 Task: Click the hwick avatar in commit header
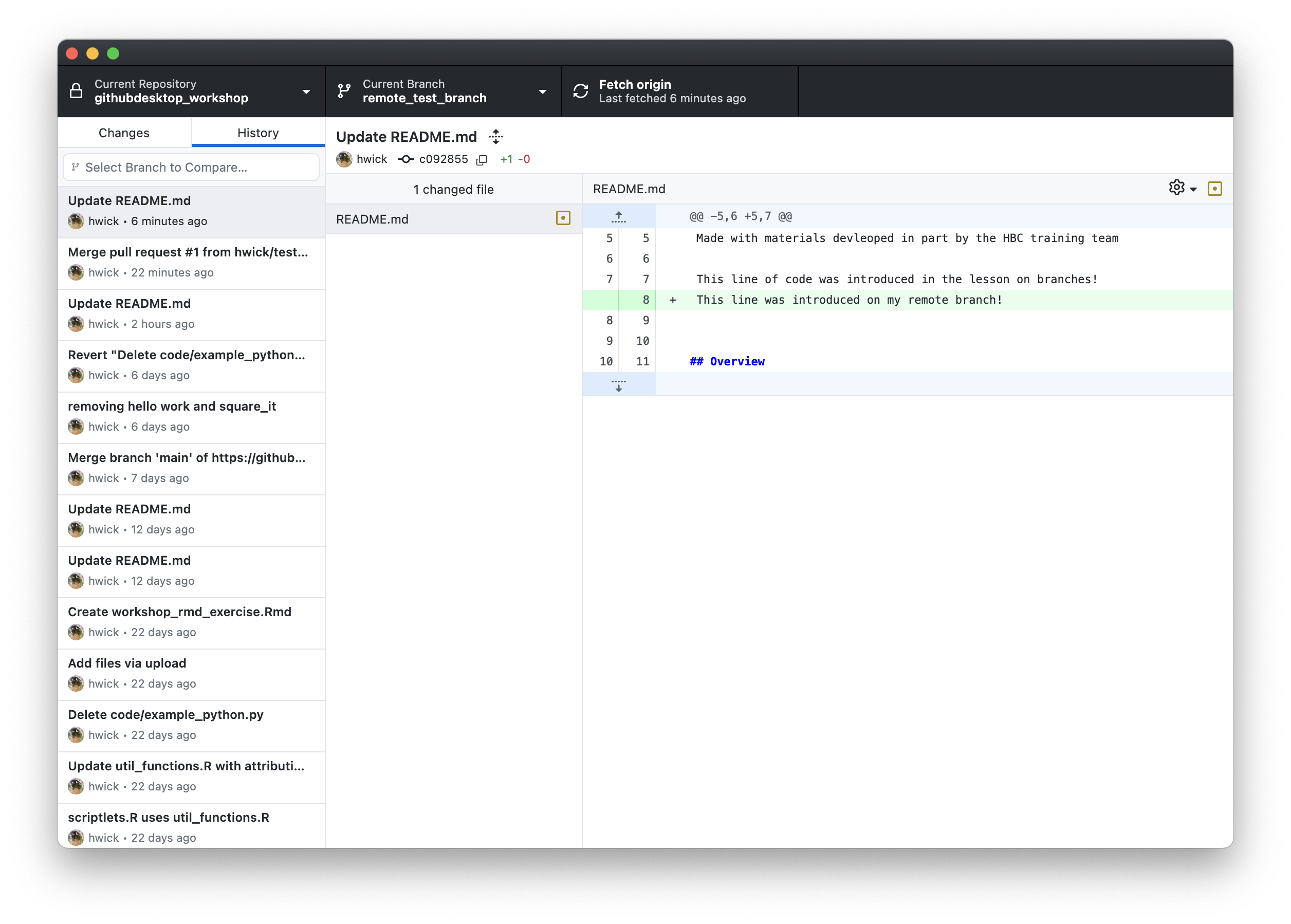point(344,159)
